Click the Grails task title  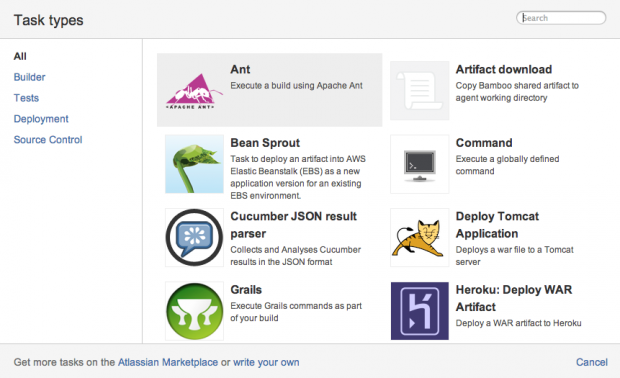[246, 290]
